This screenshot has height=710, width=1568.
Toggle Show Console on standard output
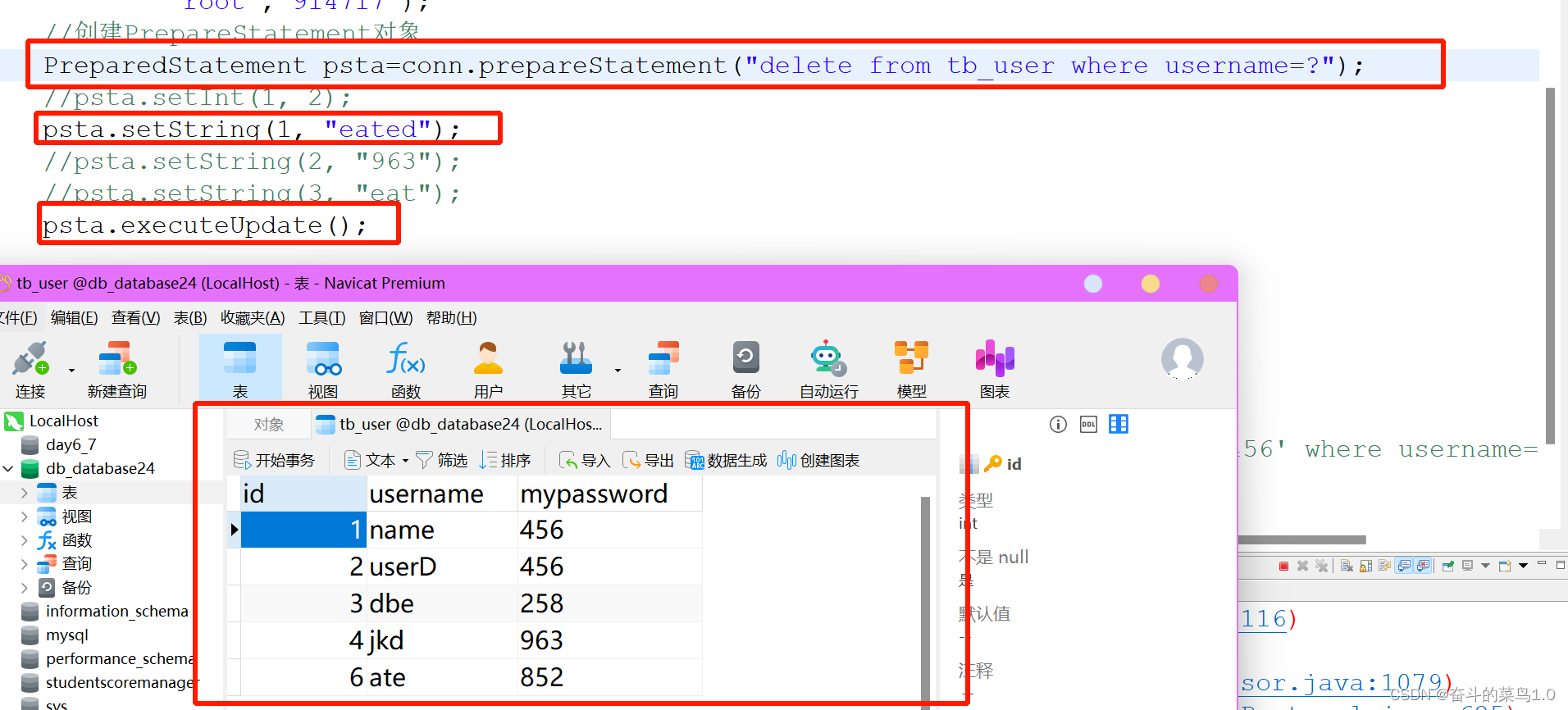tap(1404, 566)
